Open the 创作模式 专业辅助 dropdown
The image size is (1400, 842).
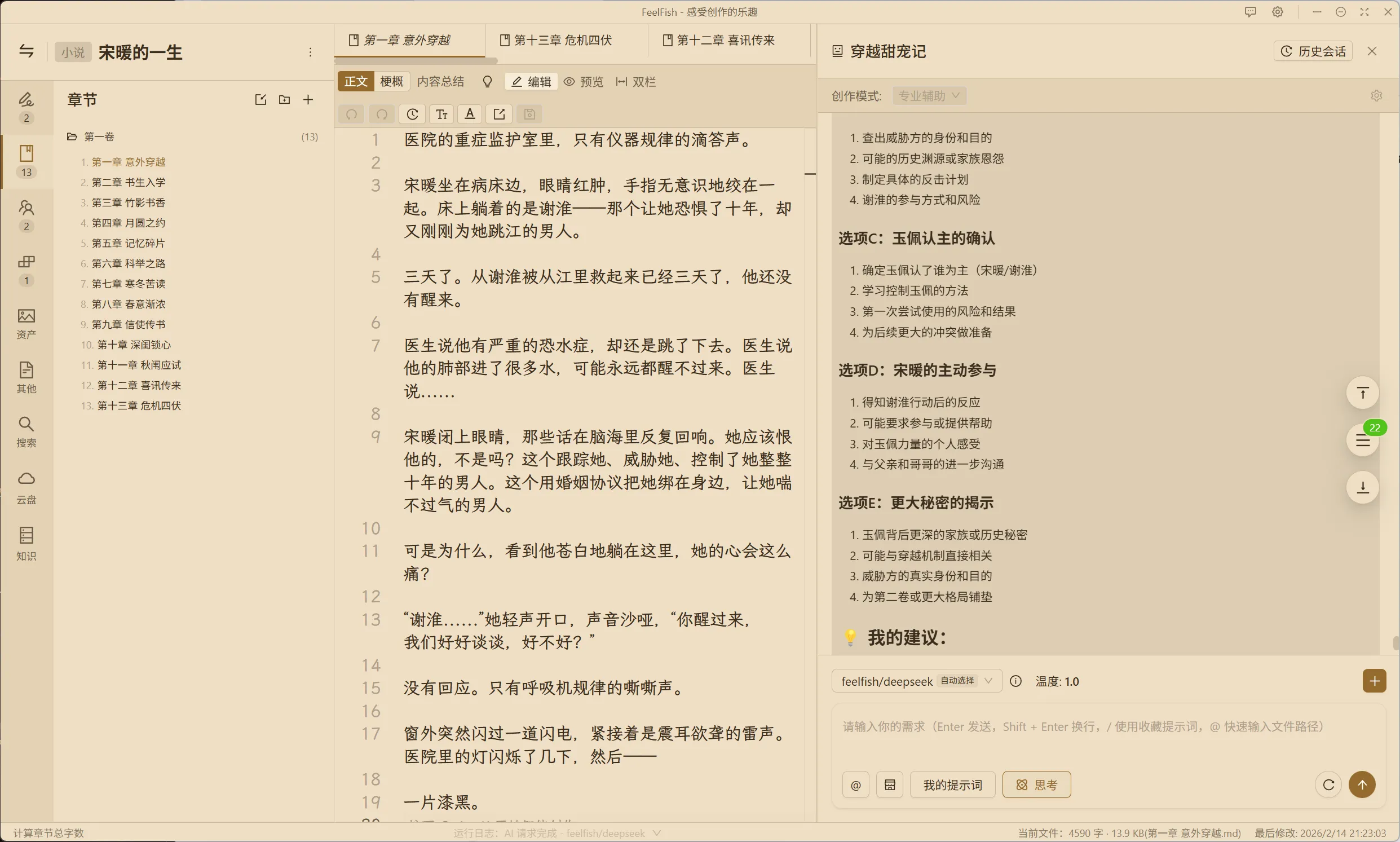click(x=929, y=96)
